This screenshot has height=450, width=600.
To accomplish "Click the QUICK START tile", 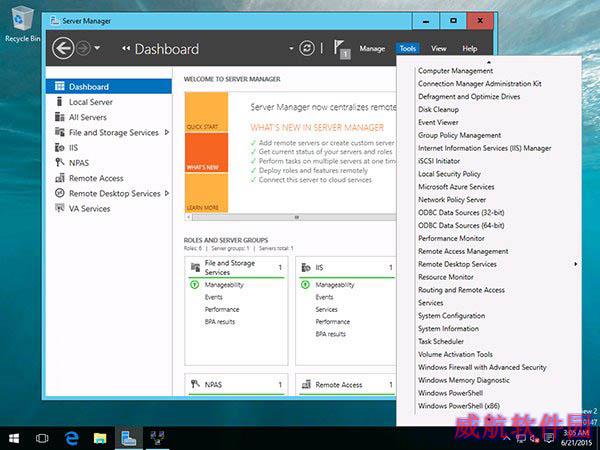I will (x=206, y=112).
